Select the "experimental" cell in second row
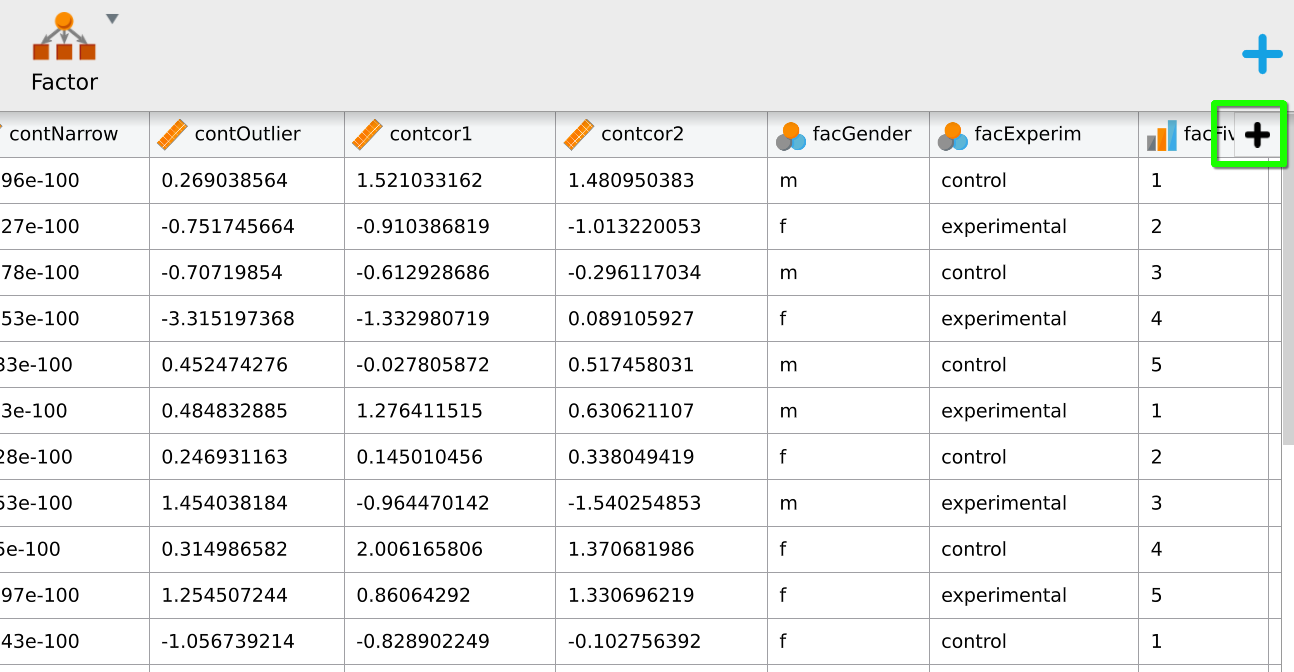The image size is (1294, 672). [x=1003, y=227]
